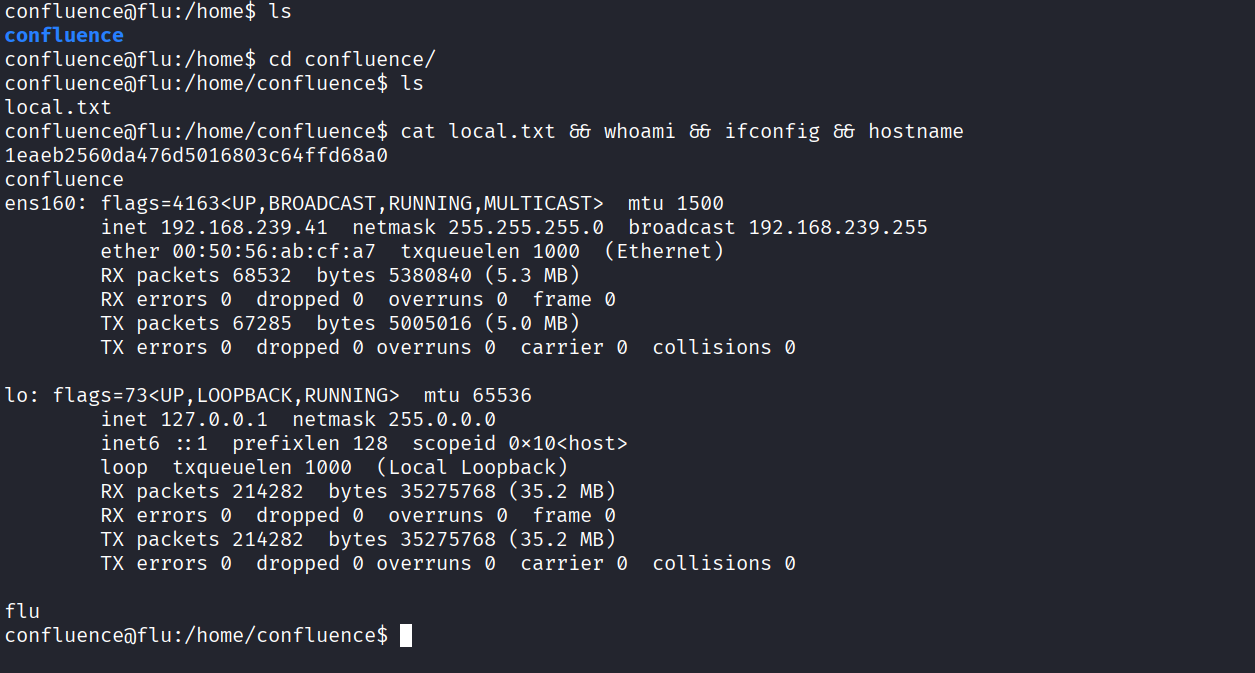Click the (Ethernet) label text
The width and height of the screenshot is (1255, 673).
(664, 252)
